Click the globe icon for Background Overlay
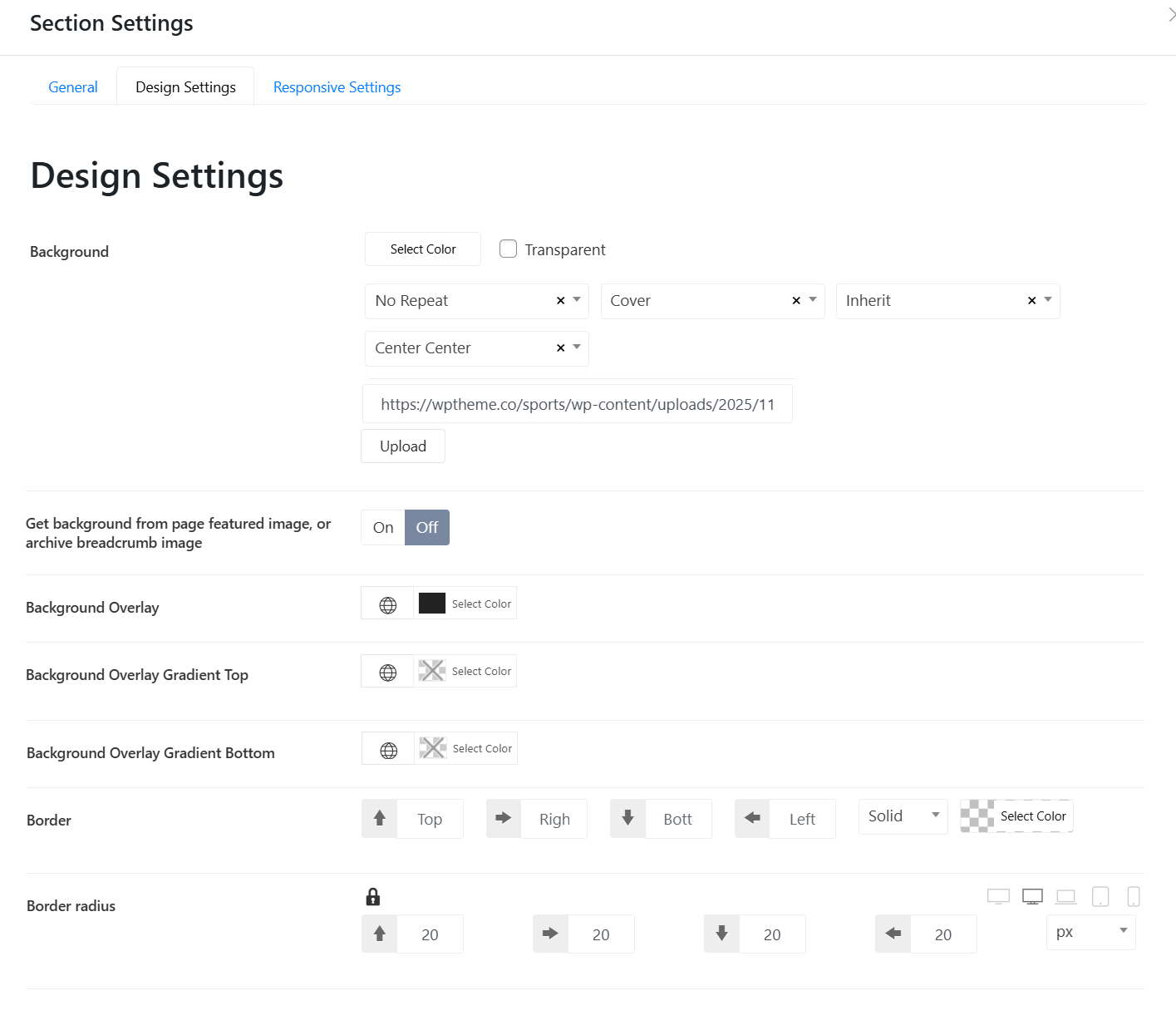The height and width of the screenshot is (1030, 1176). 387,604
